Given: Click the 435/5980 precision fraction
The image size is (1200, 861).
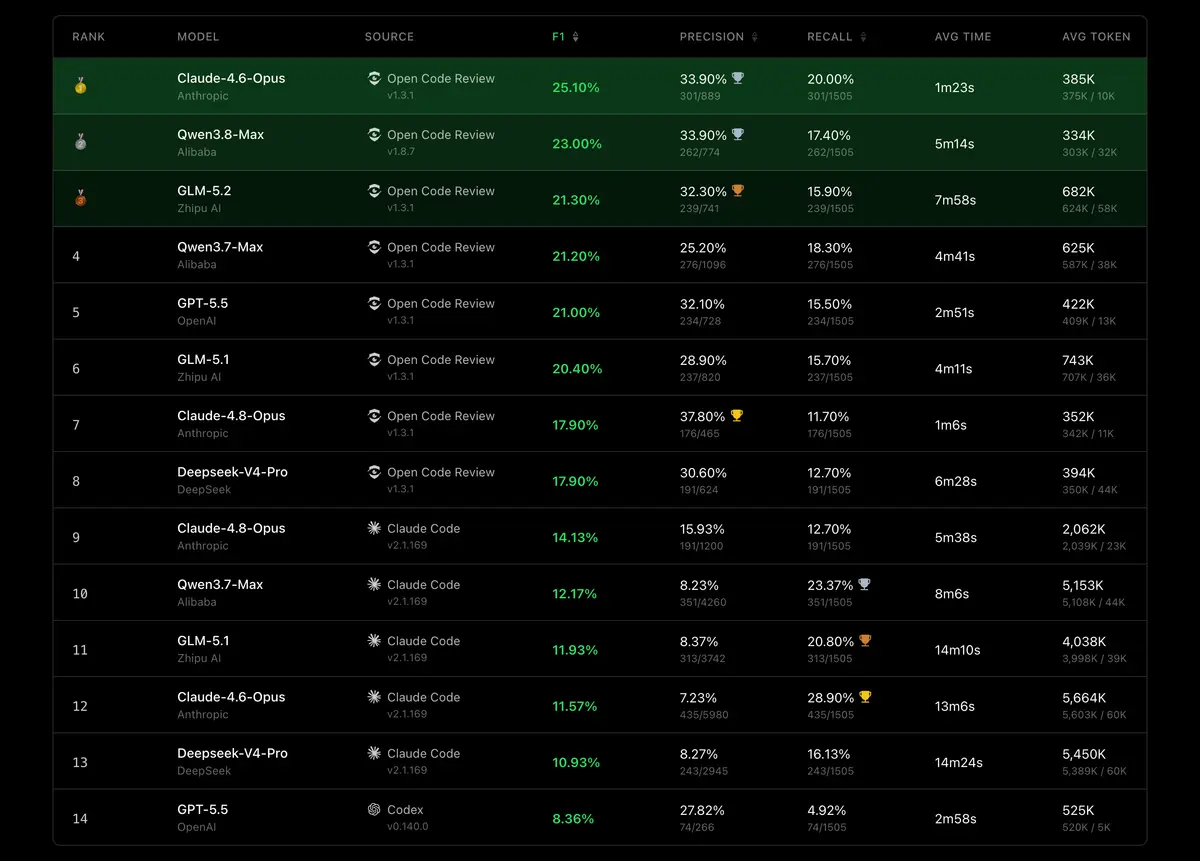Looking at the screenshot, I should 703,714.
